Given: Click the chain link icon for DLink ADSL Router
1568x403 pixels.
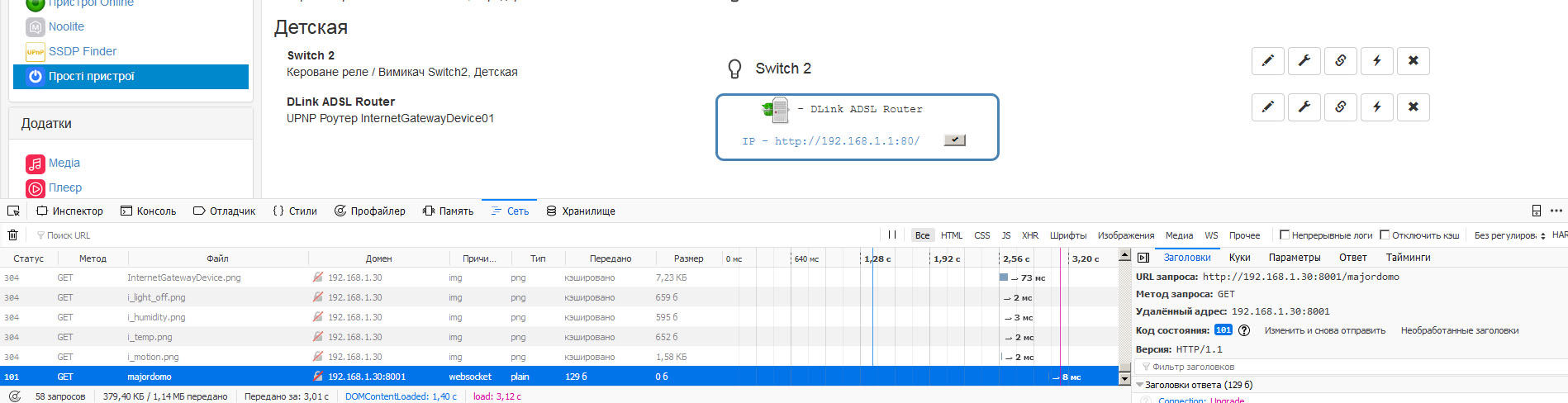Looking at the screenshot, I should pyautogui.click(x=1341, y=107).
